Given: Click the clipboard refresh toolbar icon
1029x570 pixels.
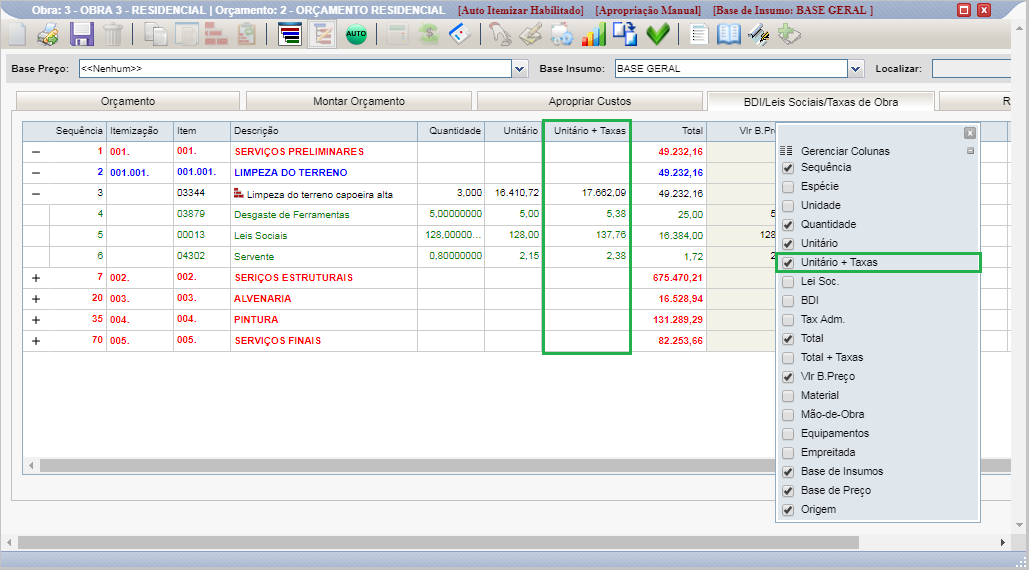Looking at the screenshot, I should pyautogui.click(x=247, y=34).
